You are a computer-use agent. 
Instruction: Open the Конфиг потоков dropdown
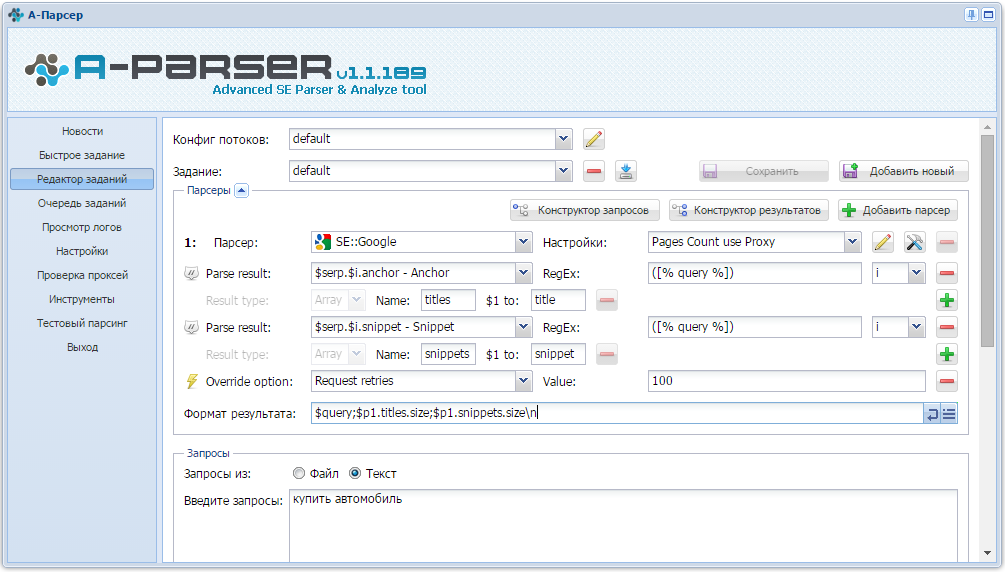[563, 139]
